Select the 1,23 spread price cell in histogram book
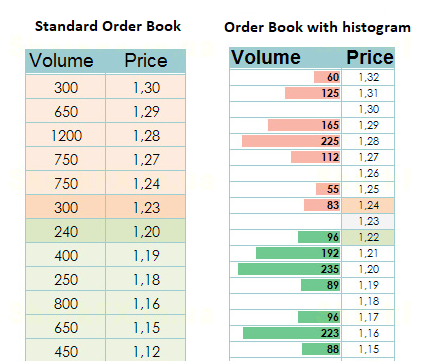Image resolution: width=436 pixels, height=361 pixels. [368, 221]
